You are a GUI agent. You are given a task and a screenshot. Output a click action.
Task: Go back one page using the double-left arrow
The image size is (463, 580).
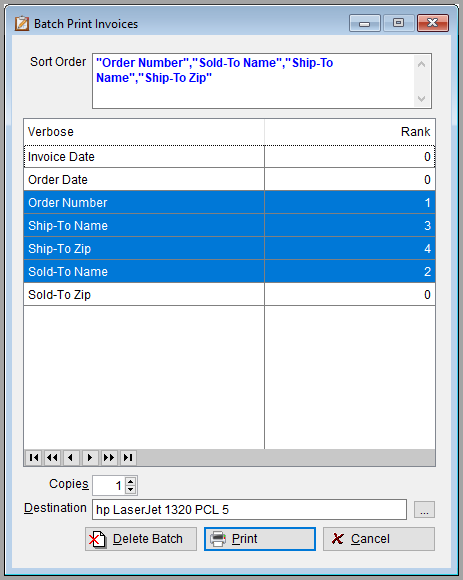(53, 458)
